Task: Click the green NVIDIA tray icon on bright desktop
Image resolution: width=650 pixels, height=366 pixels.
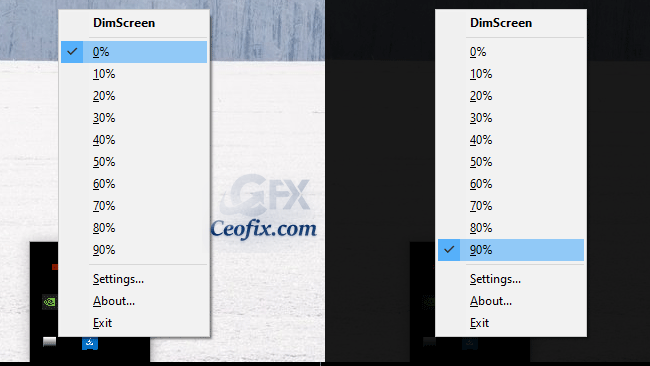Action: pos(49,302)
